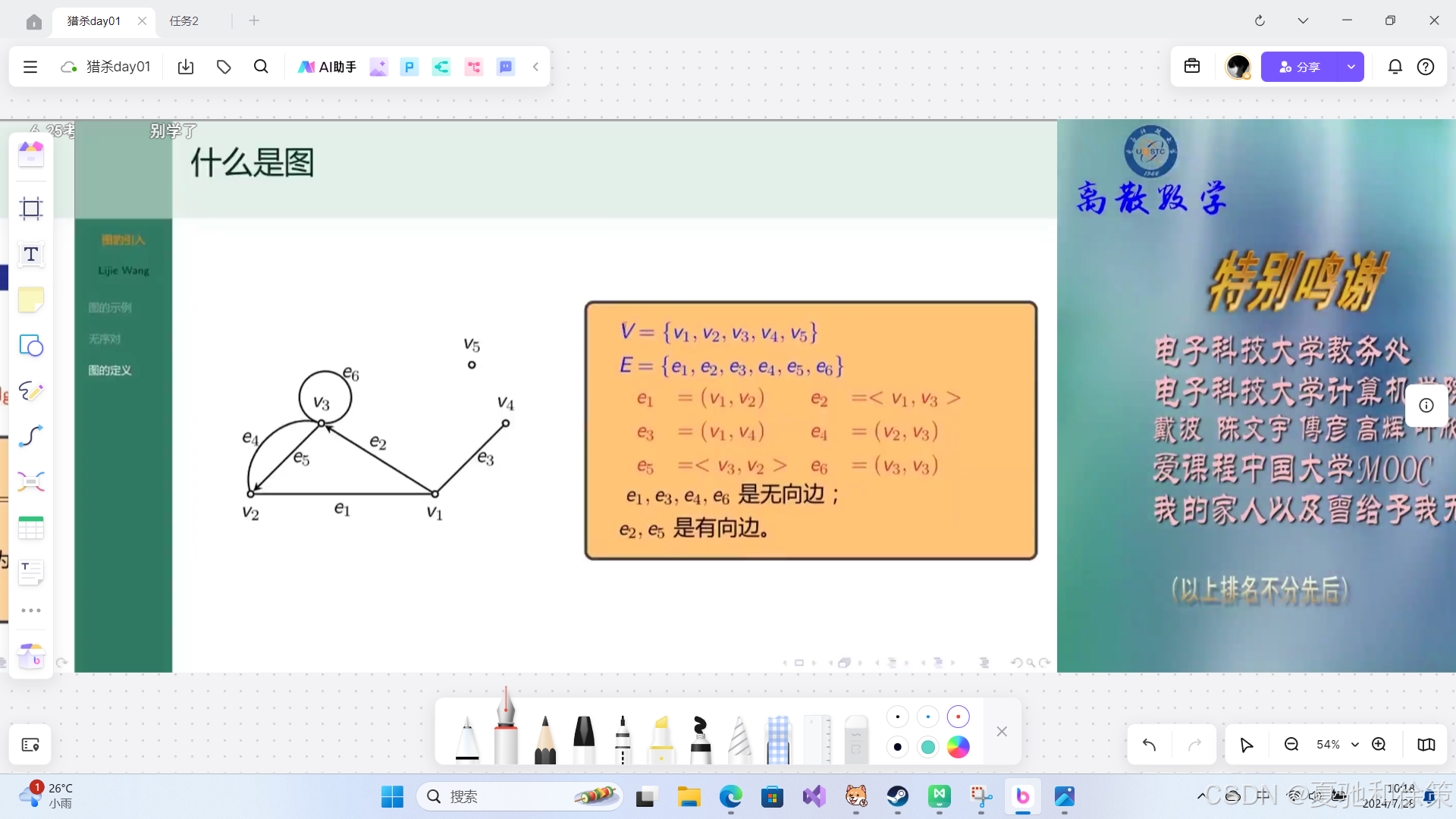Collapse the top toolbar with chevron
Image resolution: width=1456 pixels, height=819 pixels.
tap(535, 67)
